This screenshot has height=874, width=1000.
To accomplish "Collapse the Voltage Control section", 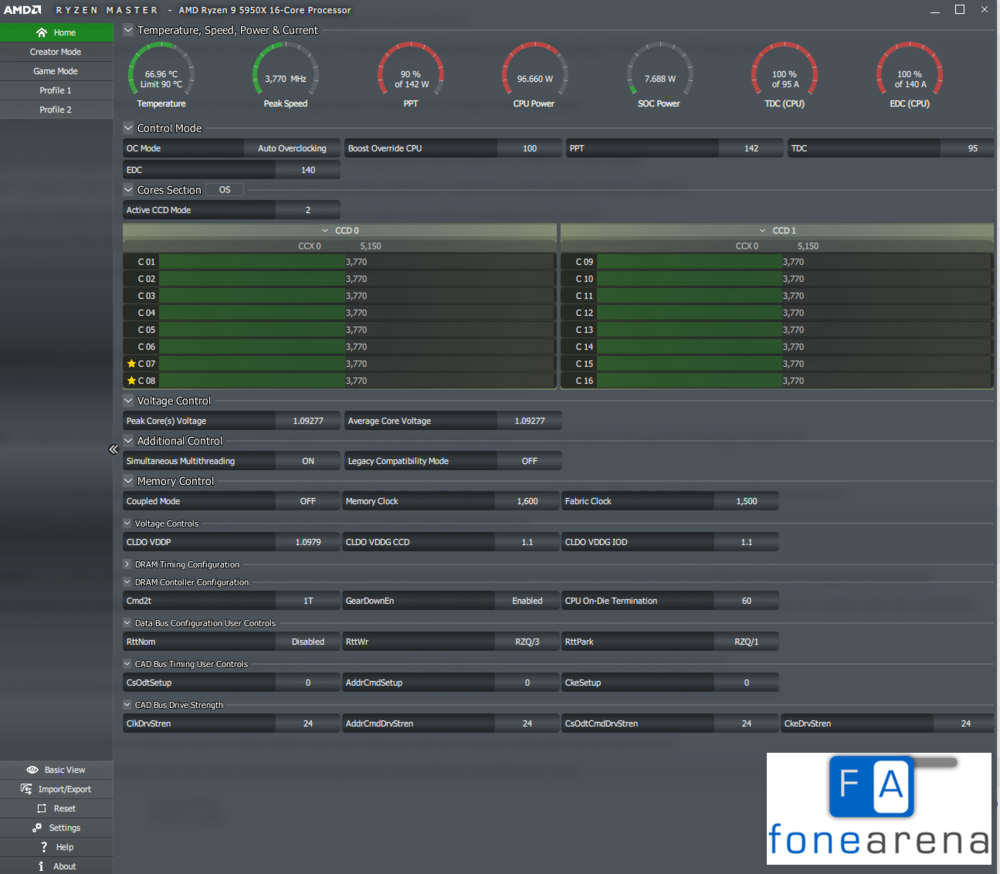I will (x=128, y=400).
